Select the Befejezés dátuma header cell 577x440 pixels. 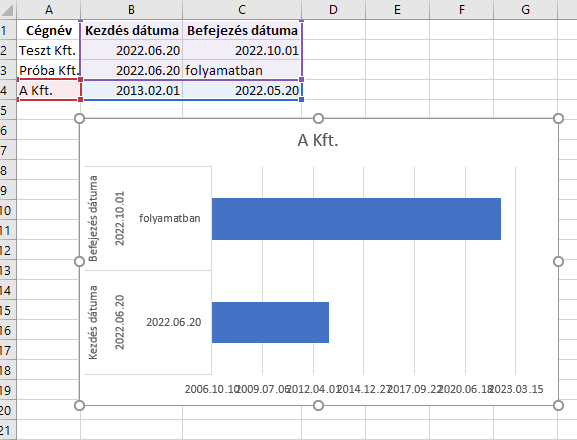tap(242, 30)
